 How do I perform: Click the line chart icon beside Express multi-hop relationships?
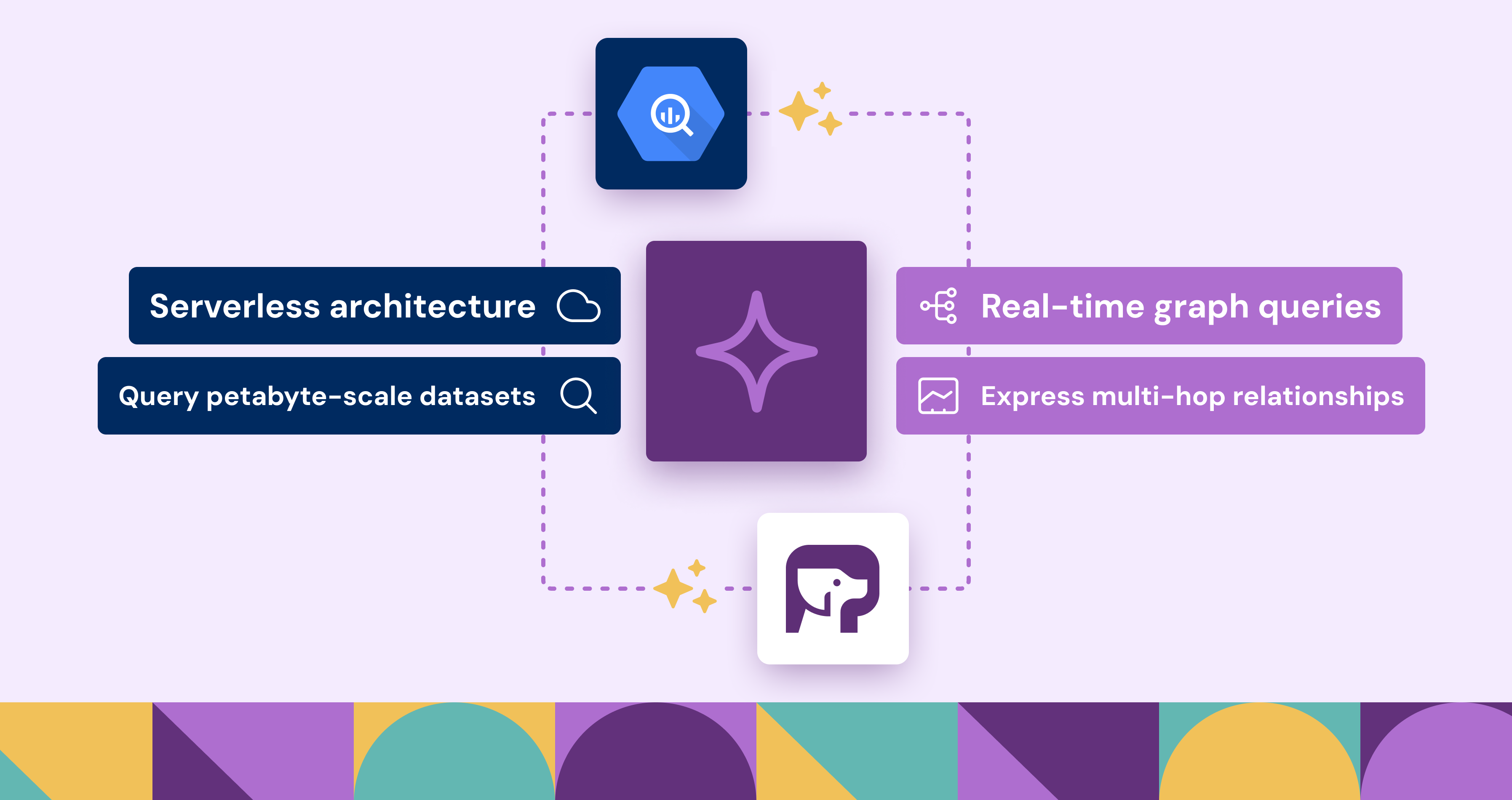coord(938,396)
